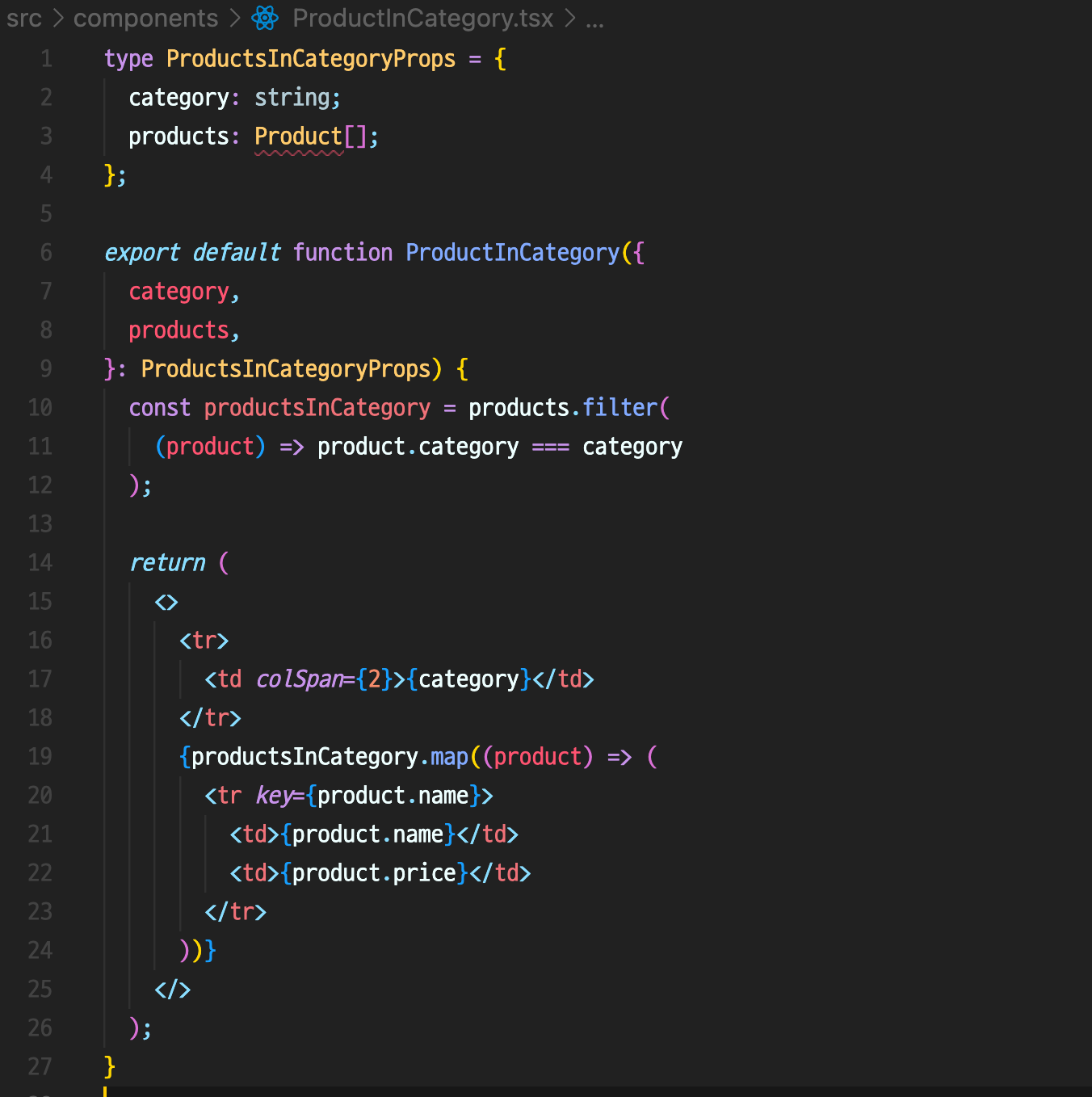
Task: Click line number 14 in the gutter
Action: coord(40,563)
